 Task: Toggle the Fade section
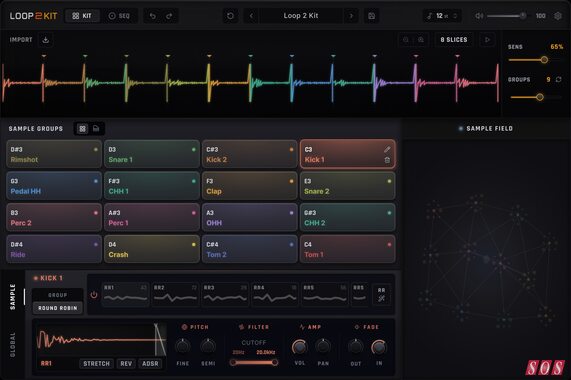click(x=357, y=327)
